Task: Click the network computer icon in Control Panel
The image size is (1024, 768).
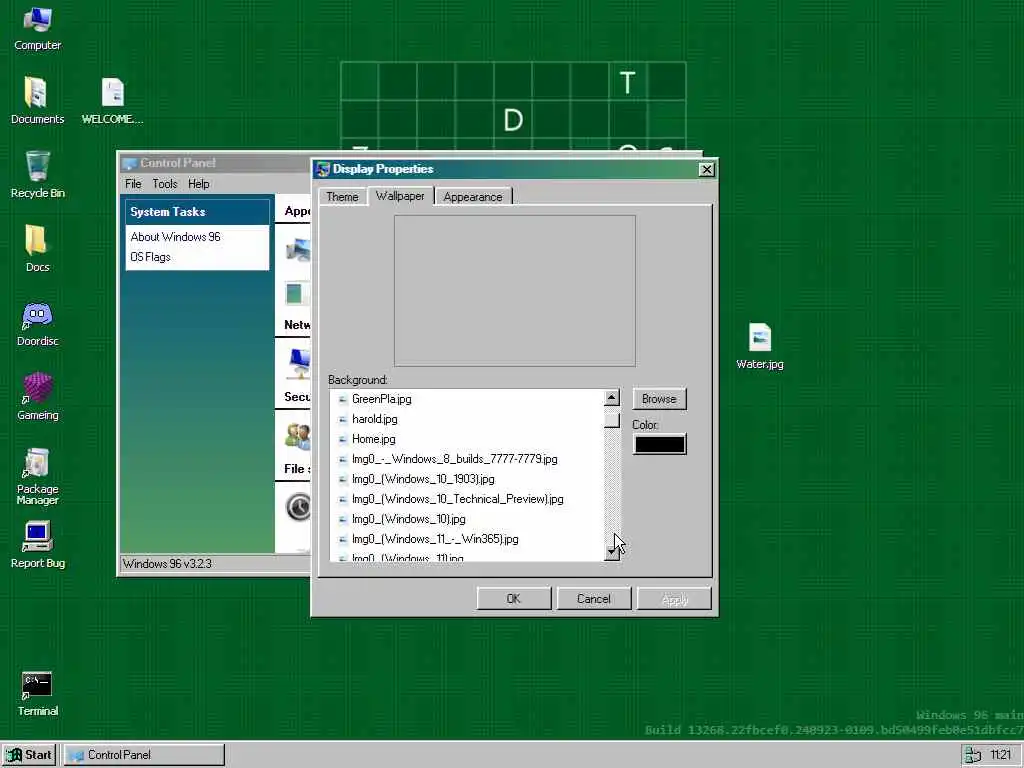Action: pos(298,363)
